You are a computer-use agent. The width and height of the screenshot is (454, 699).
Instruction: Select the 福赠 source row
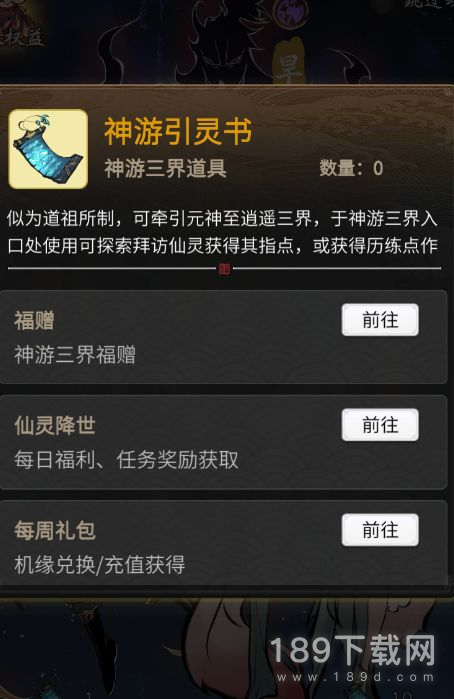(x=223, y=337)
